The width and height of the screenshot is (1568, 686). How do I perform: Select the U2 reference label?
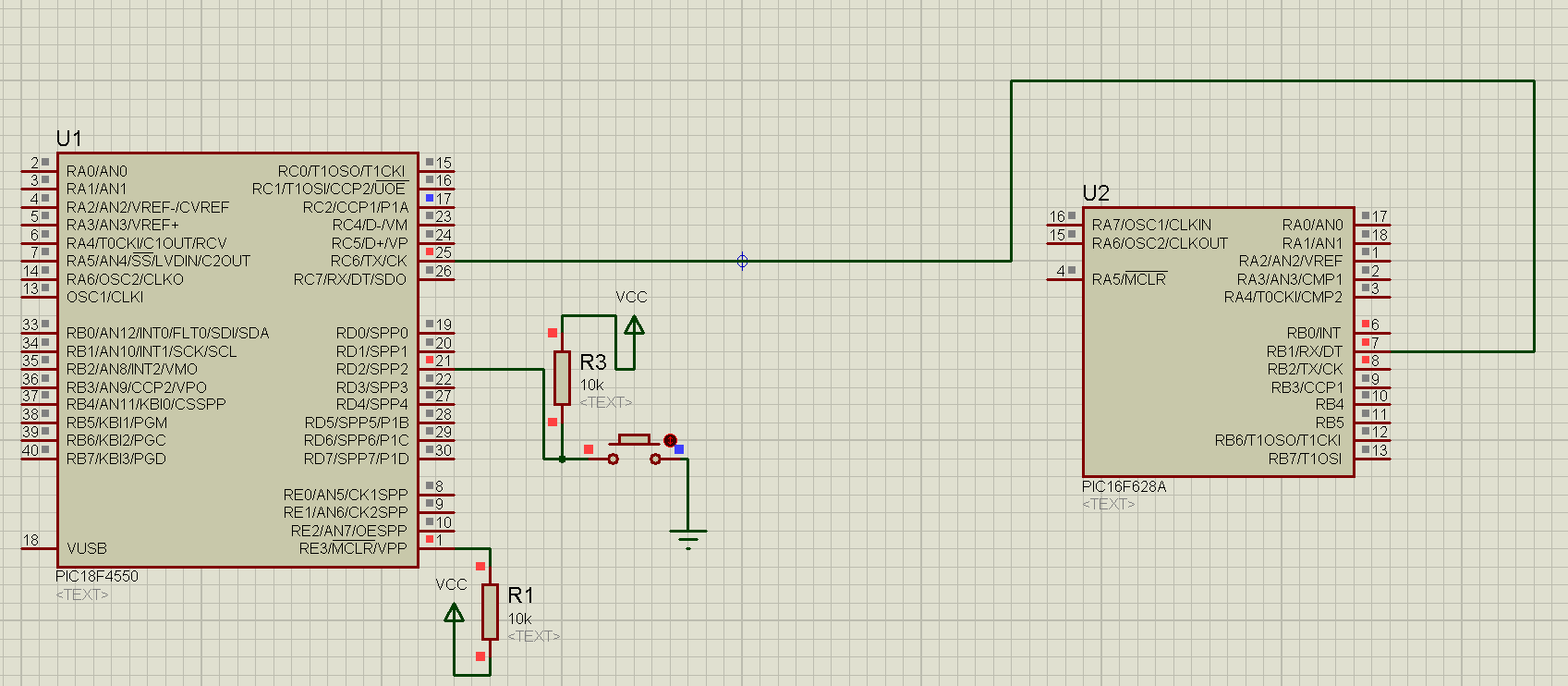coord(1096,193)
